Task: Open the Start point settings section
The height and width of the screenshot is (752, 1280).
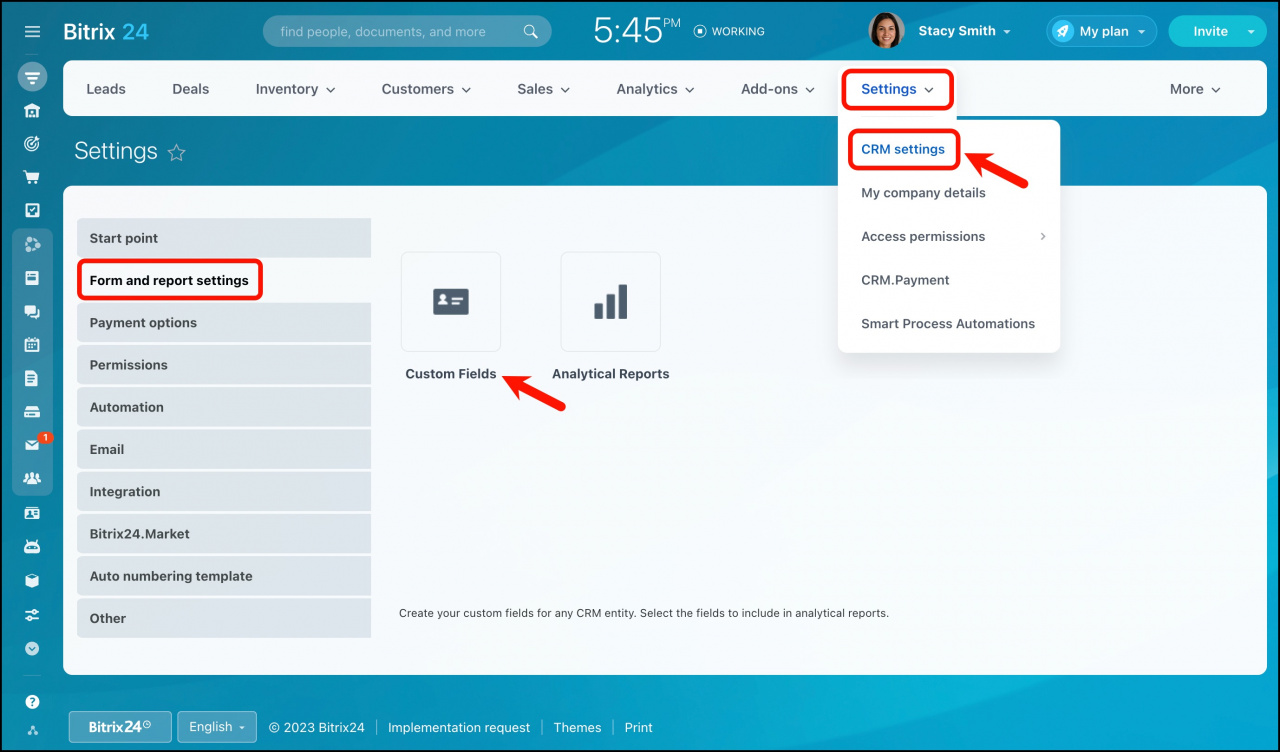Action: 224,238
